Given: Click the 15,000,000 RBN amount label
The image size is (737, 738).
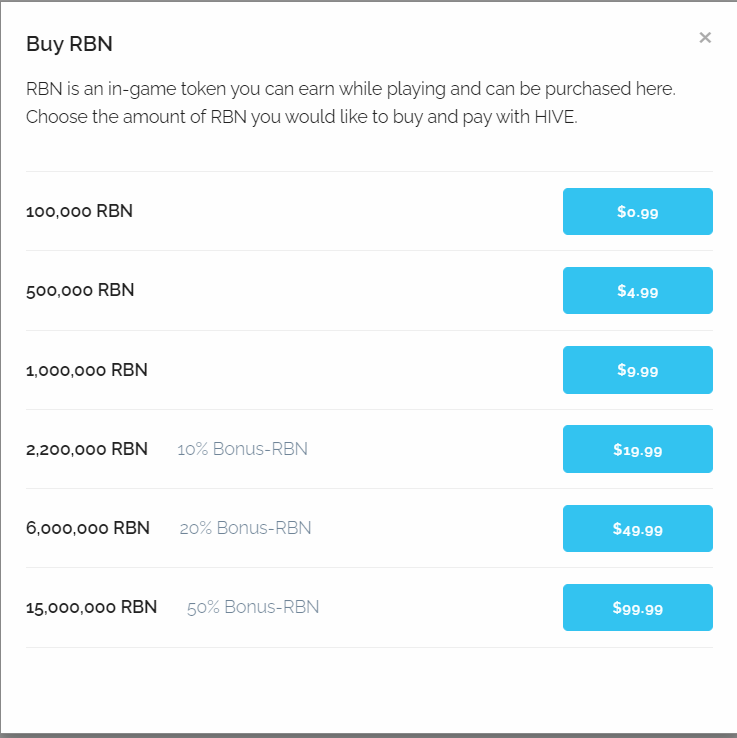Looking at the screenshot, I should (91, 607).
